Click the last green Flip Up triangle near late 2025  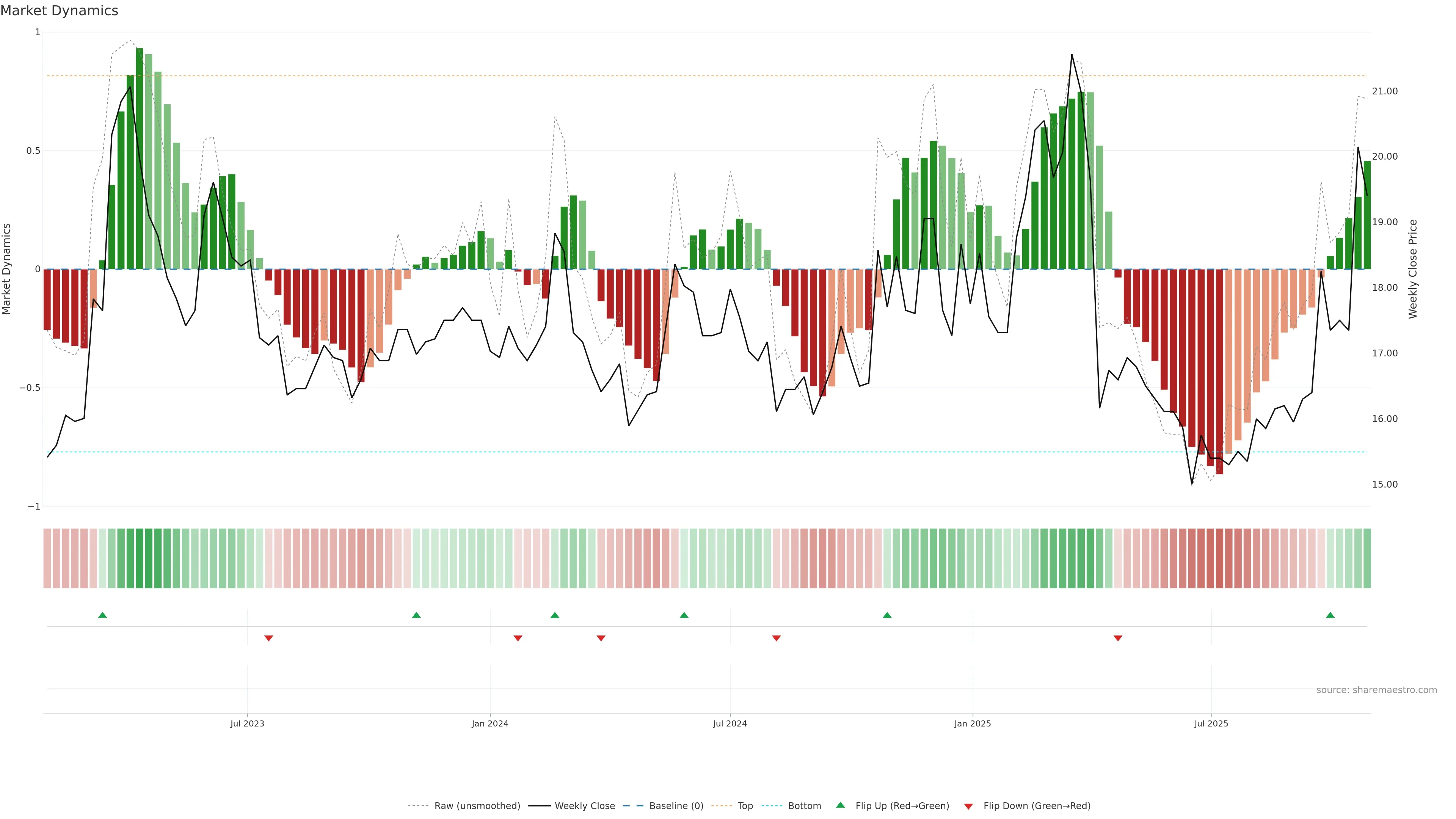tap(1330, 615)
